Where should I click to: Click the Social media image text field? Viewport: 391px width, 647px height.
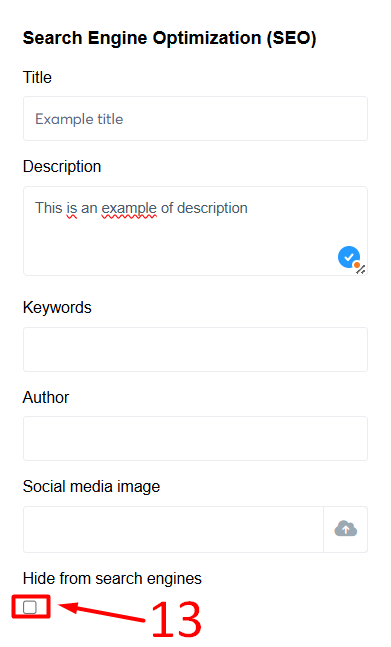click(x=173, y=529)
